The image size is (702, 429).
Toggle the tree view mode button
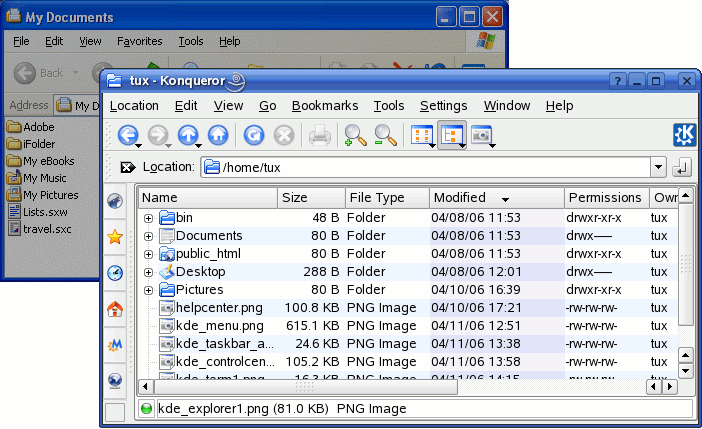click(452, 135)
